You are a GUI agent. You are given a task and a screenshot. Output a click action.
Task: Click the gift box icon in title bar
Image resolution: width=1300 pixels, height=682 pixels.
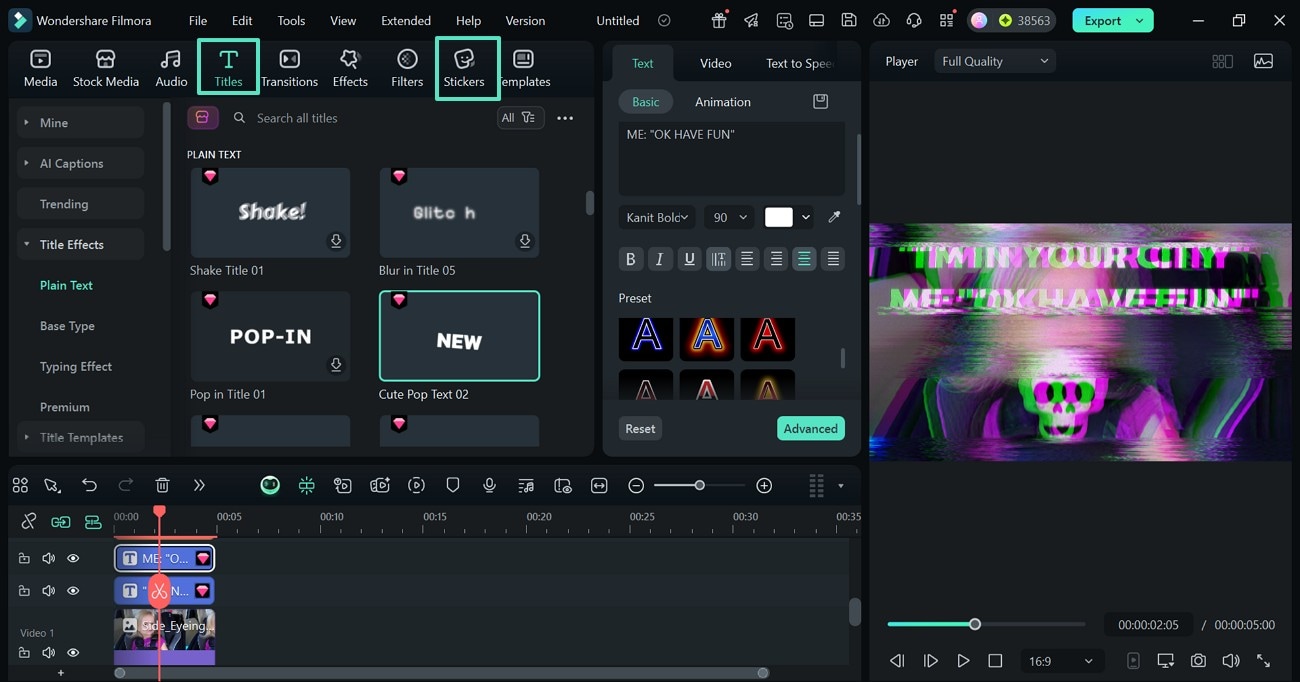(719, 20)
